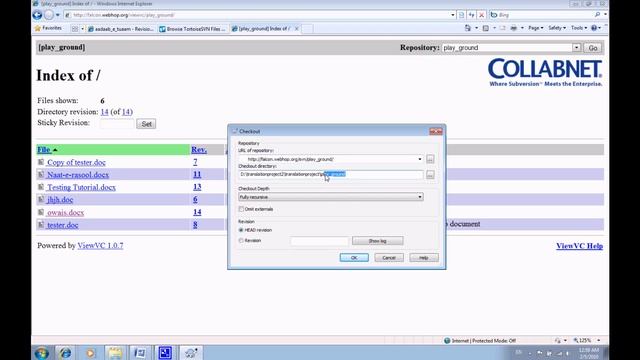Image resolution: width=640 pixels, height=360 pixels.
Task: Open Favorites star button
Action: (x=48, y=28)
